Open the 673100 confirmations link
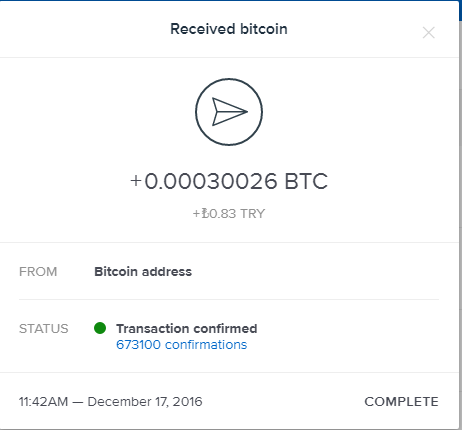The width and height of the screenshot is (462, 430). coord(181,344)
